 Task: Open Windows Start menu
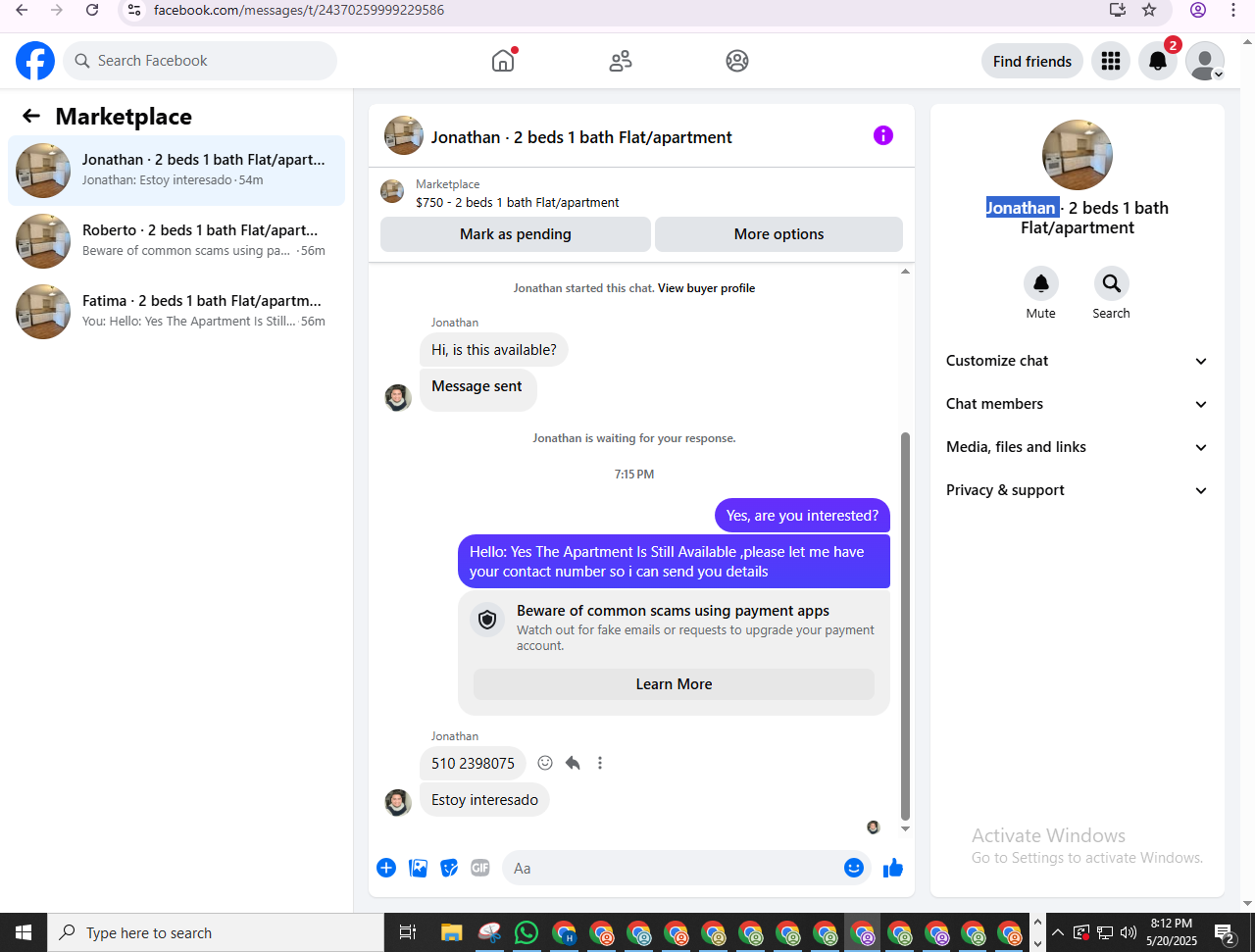(24, 932)
